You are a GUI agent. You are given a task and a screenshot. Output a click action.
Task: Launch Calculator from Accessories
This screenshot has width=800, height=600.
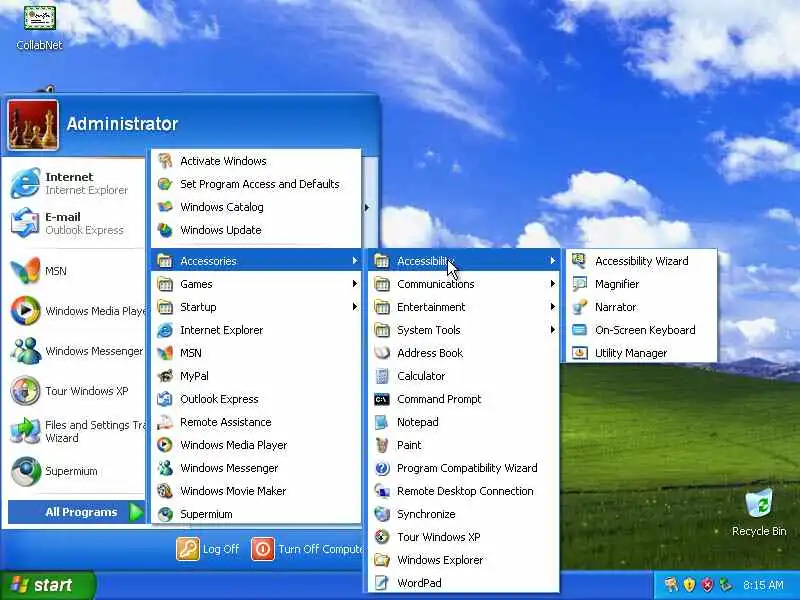pos(463,376)
